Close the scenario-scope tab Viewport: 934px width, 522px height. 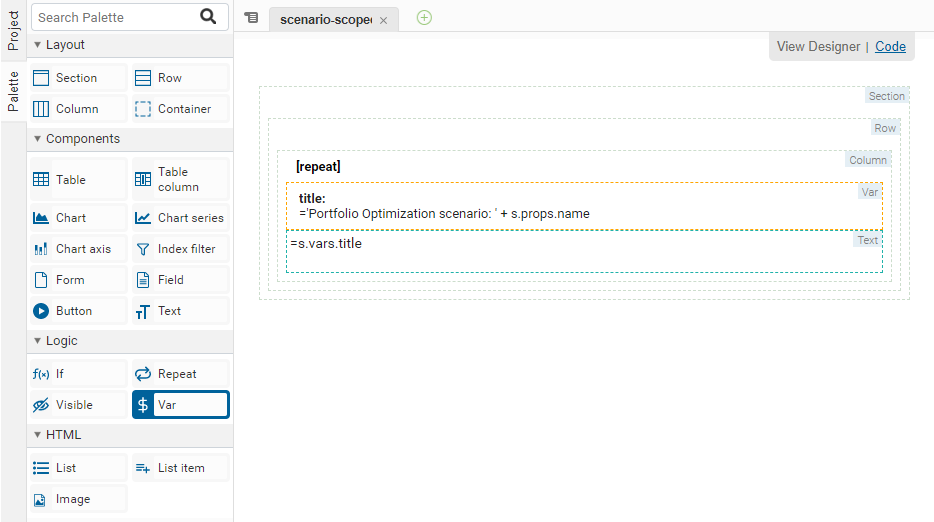383,21
